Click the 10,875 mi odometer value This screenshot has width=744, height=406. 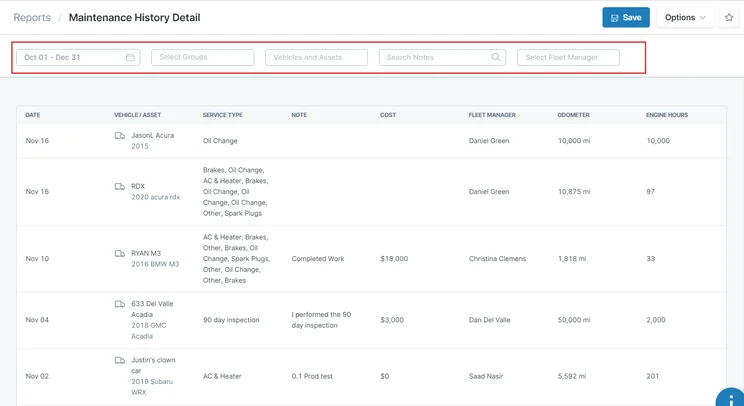(x=574, y=192)
